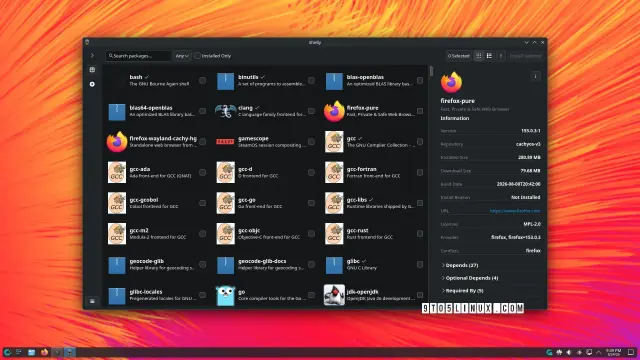
Task: Expand the Optional Depends (4) section
Action: coord(470,278)
